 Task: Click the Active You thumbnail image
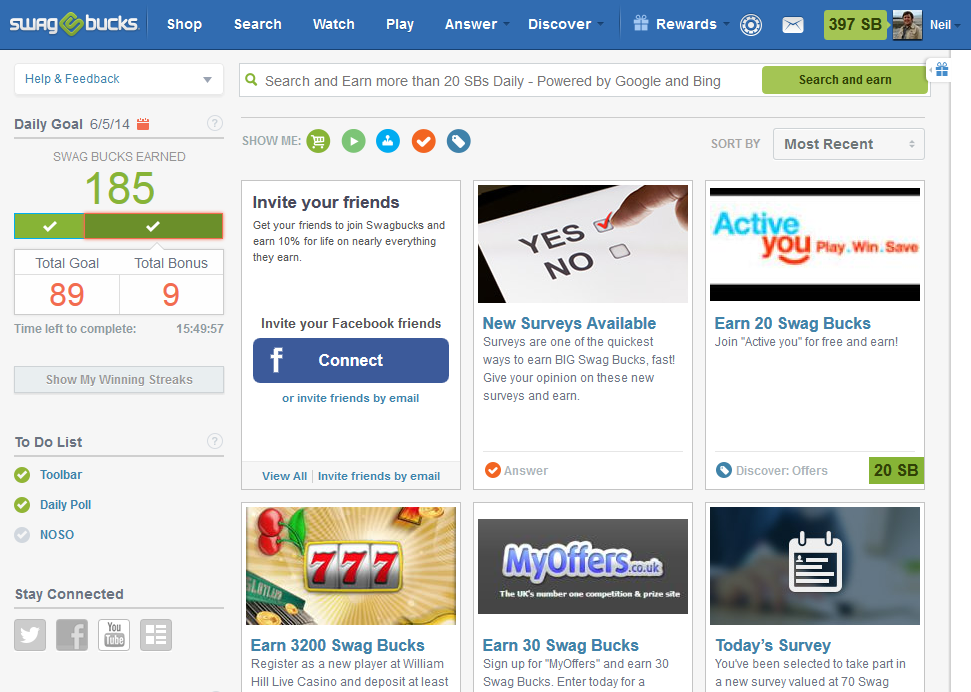pos(815,244)
